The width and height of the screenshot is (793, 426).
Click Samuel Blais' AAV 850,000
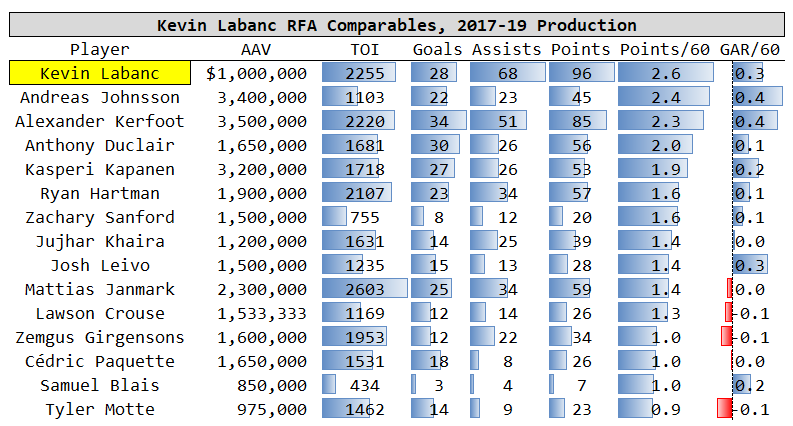[x=272, y=386]
